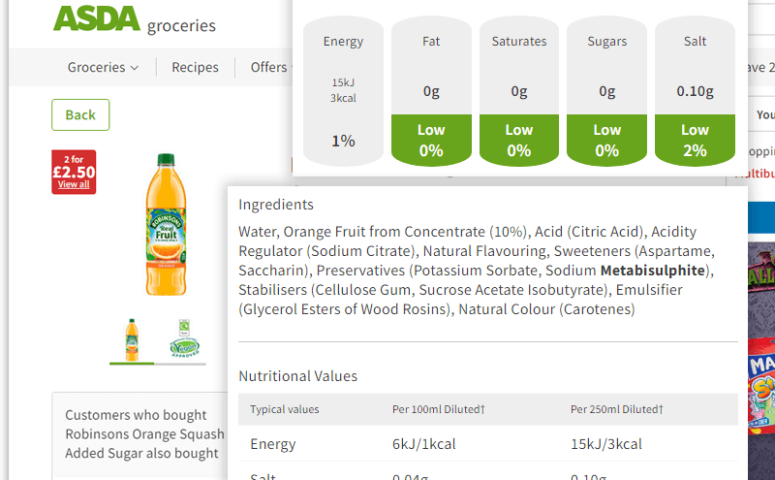Image resolution: width=775 pixels, height=480 pixels.
Task: Click the Nutritional Values heading
Action: 298,376
